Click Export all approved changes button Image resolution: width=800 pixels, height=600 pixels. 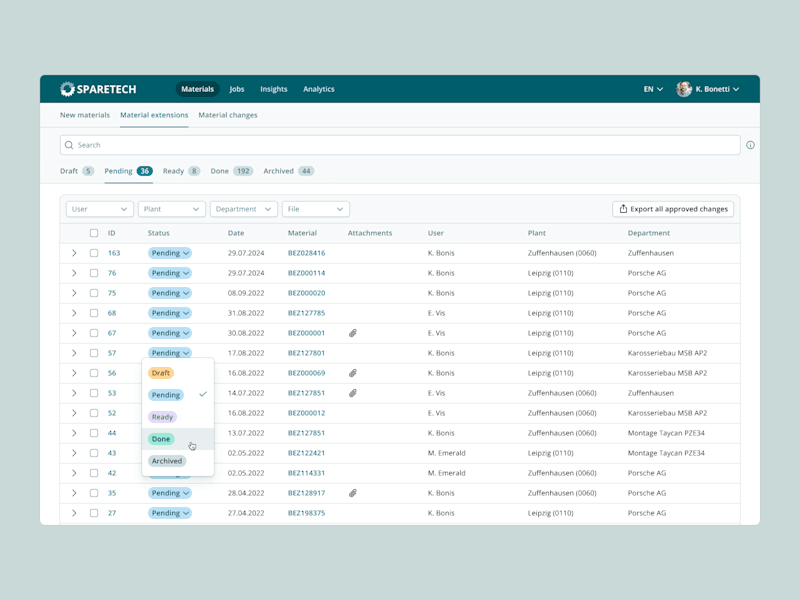coord(673,209)
